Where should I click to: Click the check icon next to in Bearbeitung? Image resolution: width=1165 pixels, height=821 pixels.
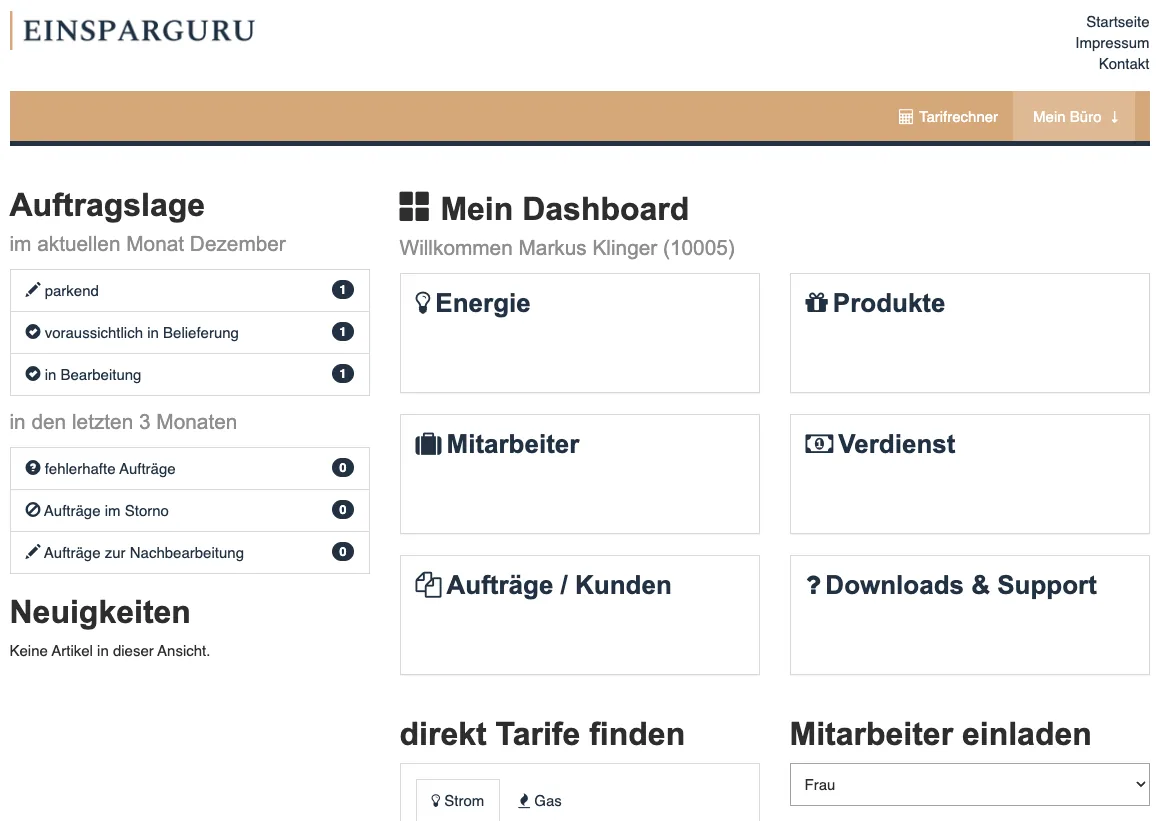pyautogui.click(x=33, y=374)
